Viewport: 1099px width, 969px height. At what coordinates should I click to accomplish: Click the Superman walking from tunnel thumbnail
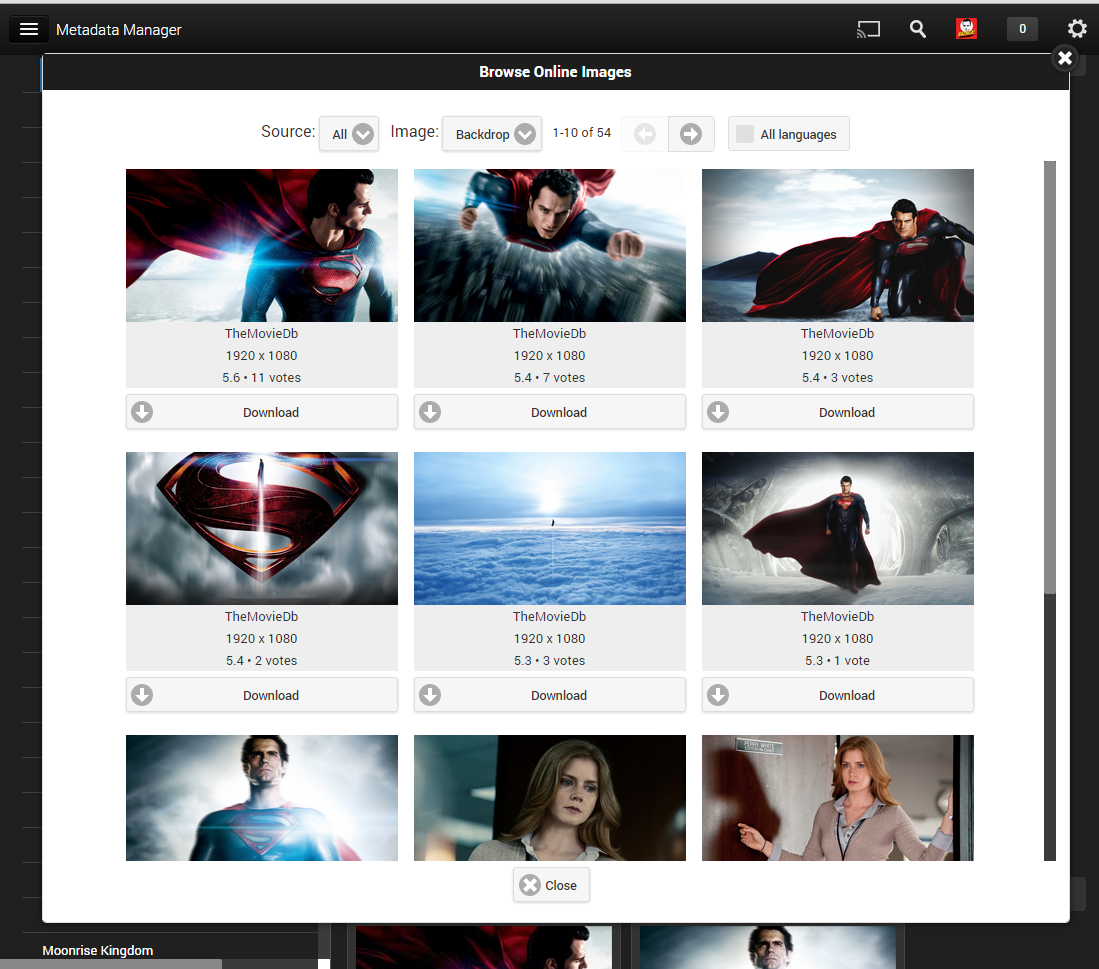(x=838, y=528)
